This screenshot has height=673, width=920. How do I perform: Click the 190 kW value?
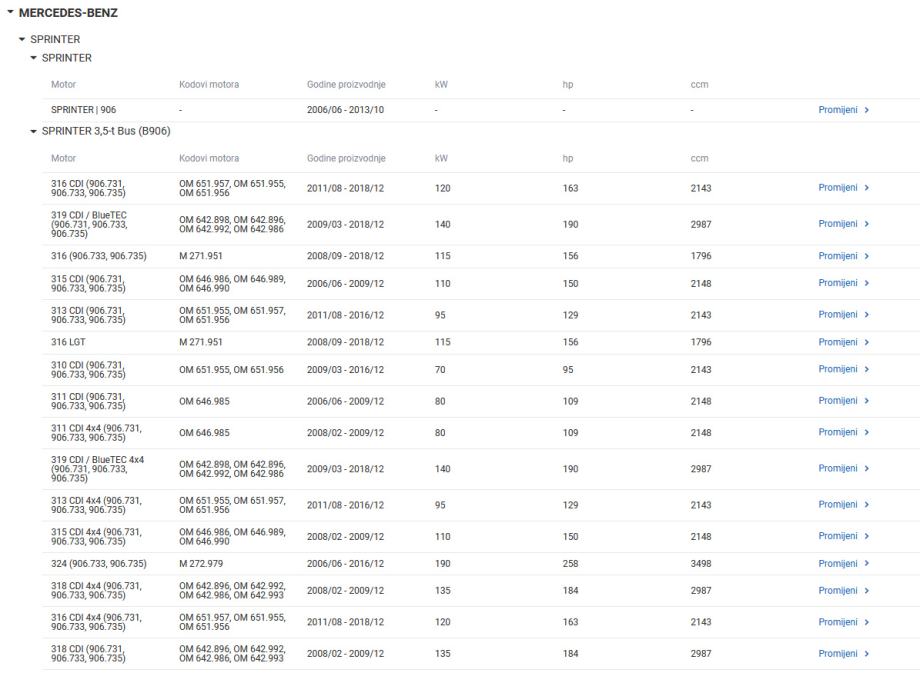(x=442, y=563)
